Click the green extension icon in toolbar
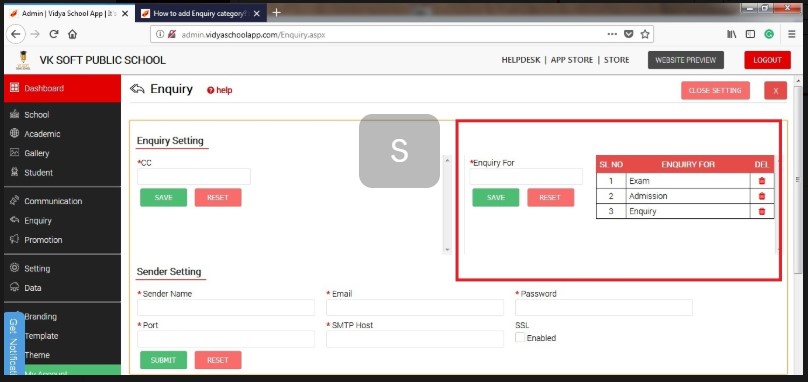 pyautogui.click(x=769, y=34)
